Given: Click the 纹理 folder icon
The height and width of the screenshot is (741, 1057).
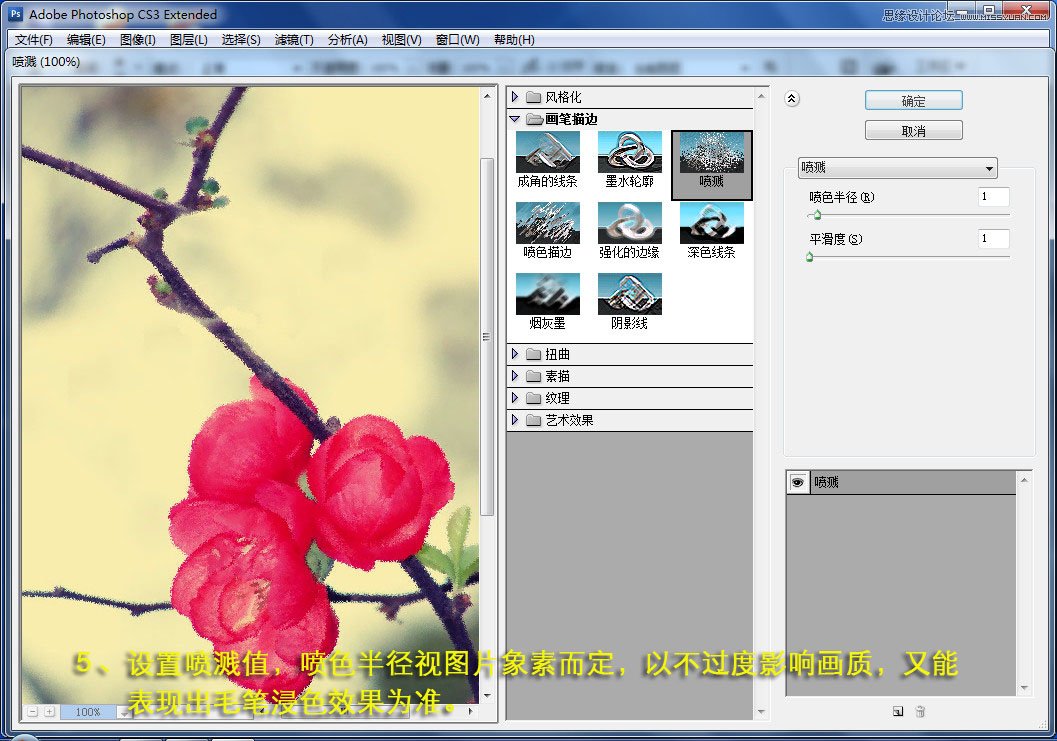Looking at the screenshot, I should tap(534, 398).
